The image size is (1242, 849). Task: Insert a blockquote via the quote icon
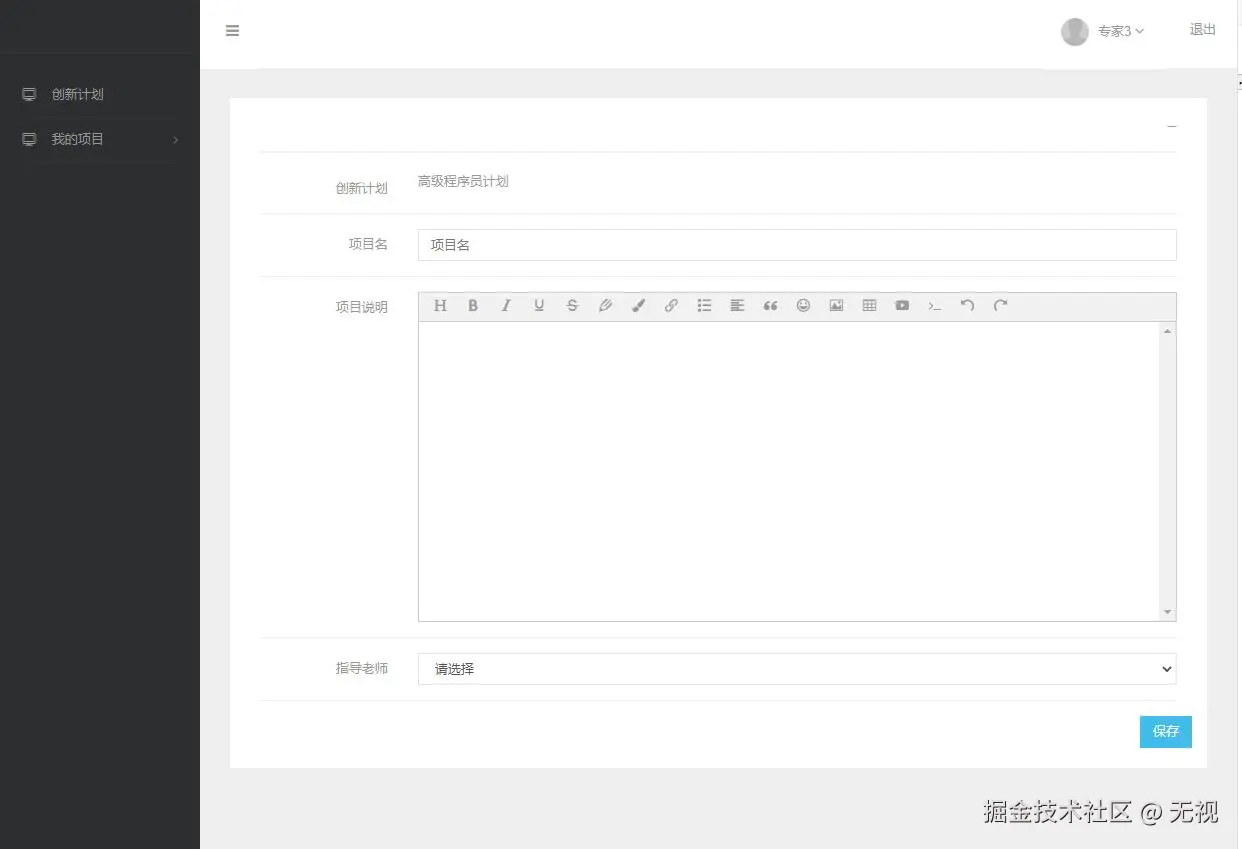pyautogui.click(x=770, y=306)
